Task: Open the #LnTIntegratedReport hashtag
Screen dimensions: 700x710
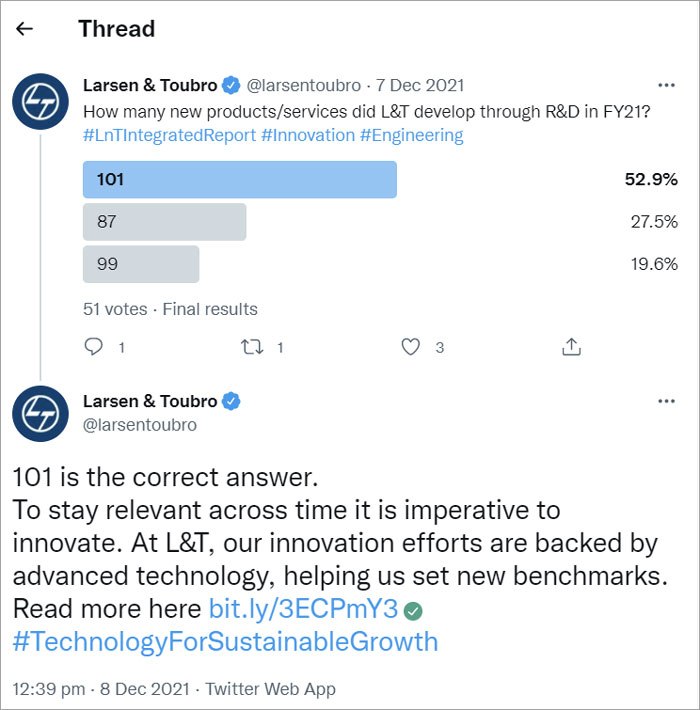Action: [169, 135]
